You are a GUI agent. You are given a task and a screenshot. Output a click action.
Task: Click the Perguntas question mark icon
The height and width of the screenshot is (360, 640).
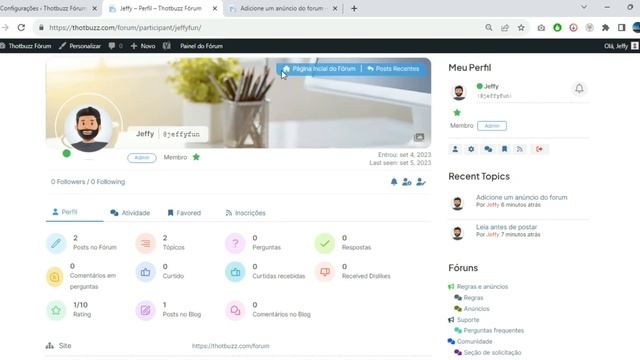click(x=235, y=243)
